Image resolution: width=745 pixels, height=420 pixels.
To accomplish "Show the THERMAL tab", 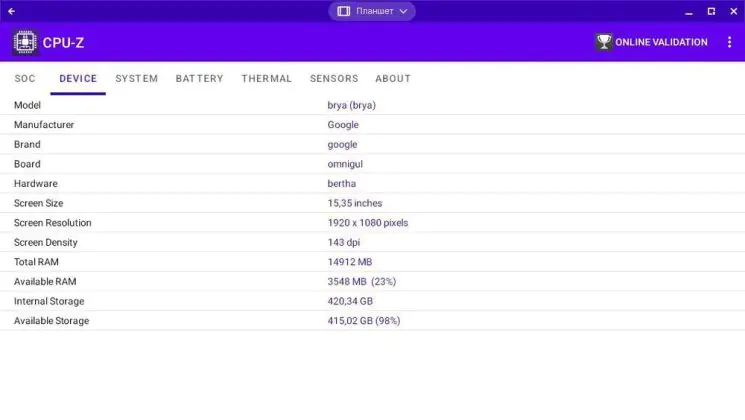I will pos(267,78).
